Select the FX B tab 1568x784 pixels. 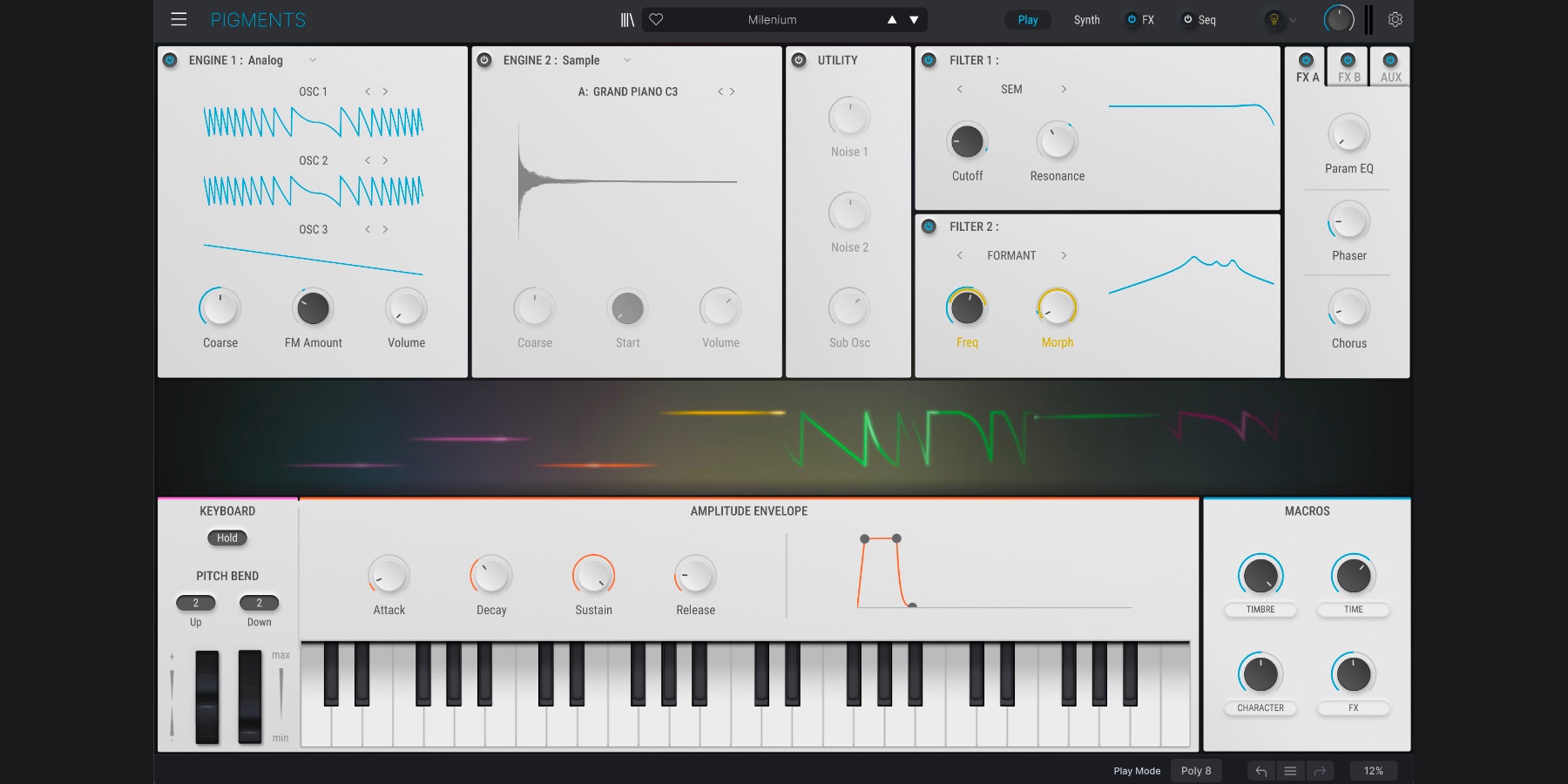(1348, 68)
